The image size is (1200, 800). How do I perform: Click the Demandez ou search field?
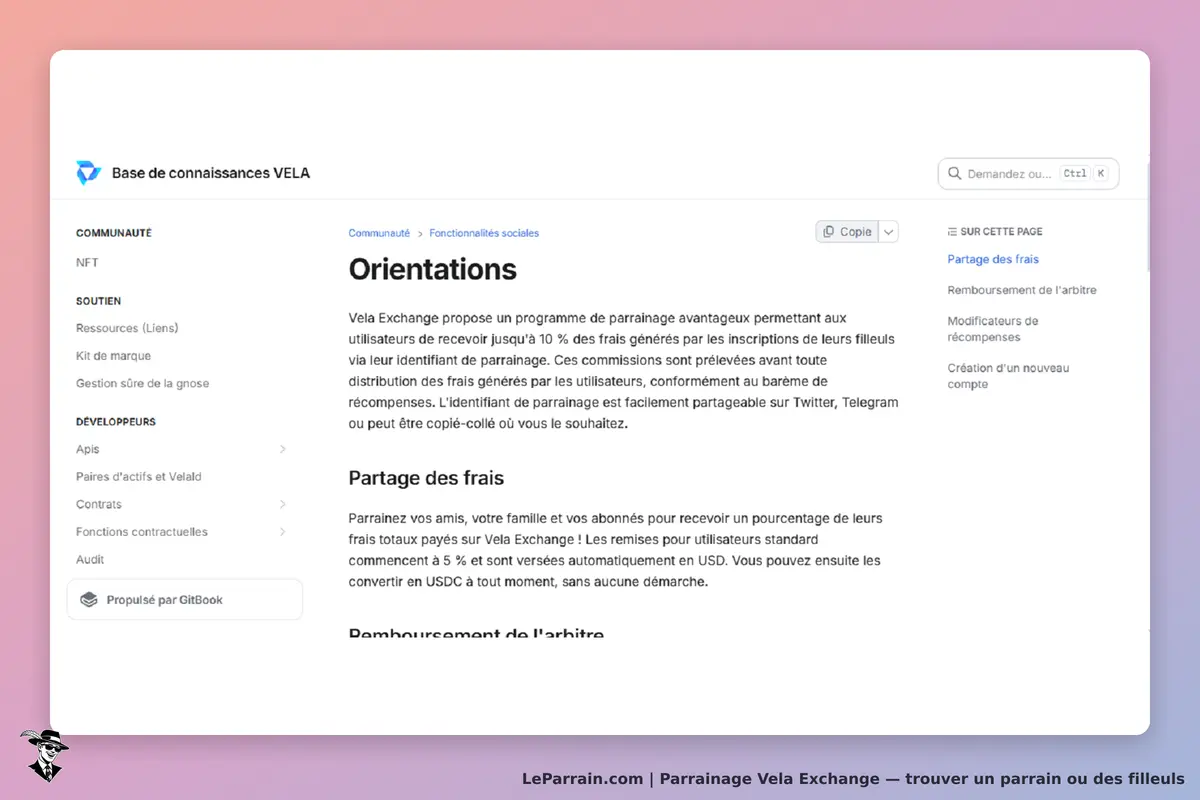[x=1028, y=174]
